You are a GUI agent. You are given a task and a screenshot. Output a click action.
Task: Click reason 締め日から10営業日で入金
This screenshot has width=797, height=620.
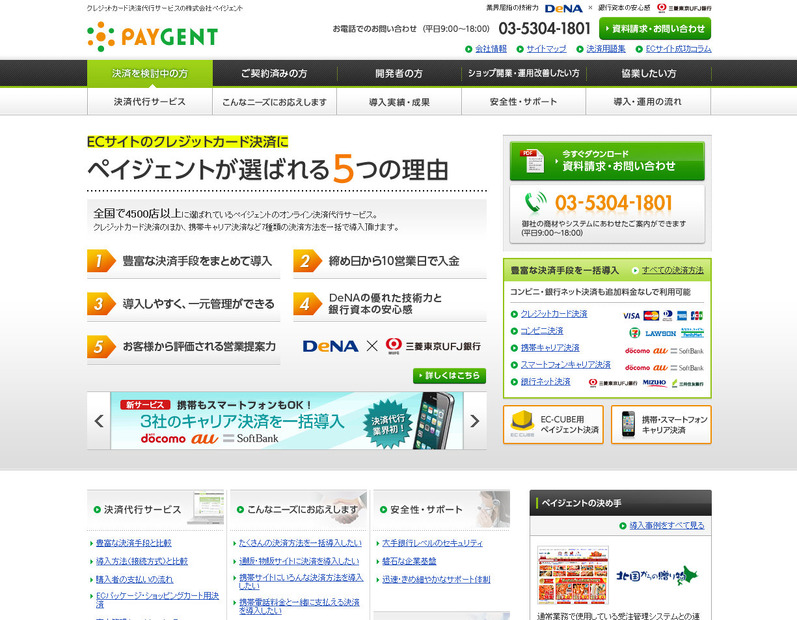(x=390, y=262)
